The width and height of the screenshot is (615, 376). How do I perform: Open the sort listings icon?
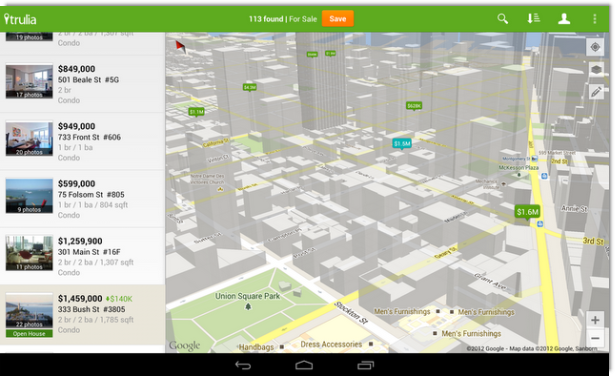533,18
